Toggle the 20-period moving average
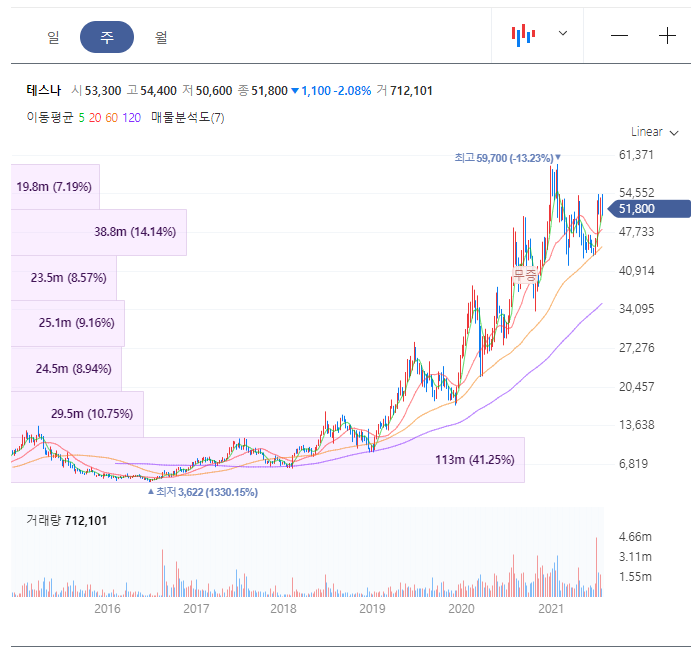The height and width of the screenshot is (663, 696). (95, 118)
